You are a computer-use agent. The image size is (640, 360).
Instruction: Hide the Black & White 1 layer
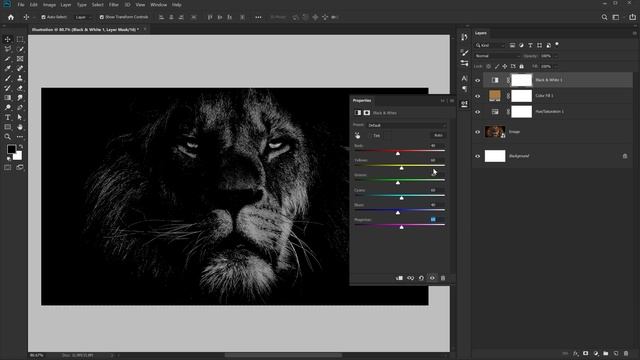(x=478, y=80)
